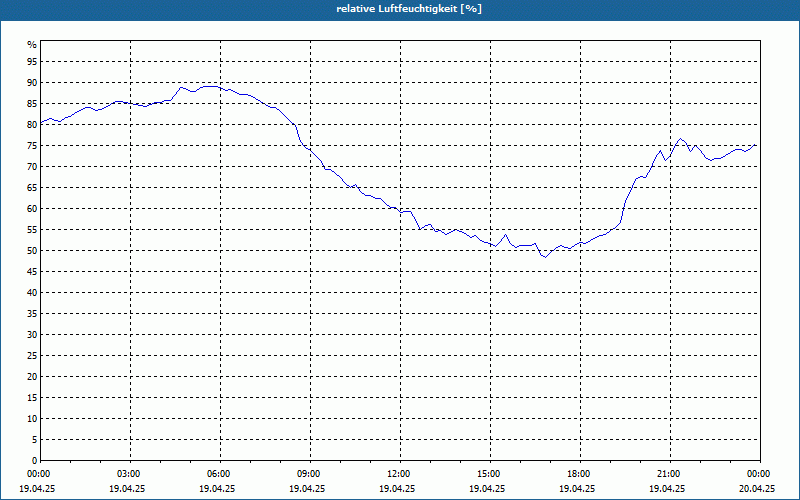800x500 pixels.
Task: Pick the '21:00' time label
Action: 670,474
